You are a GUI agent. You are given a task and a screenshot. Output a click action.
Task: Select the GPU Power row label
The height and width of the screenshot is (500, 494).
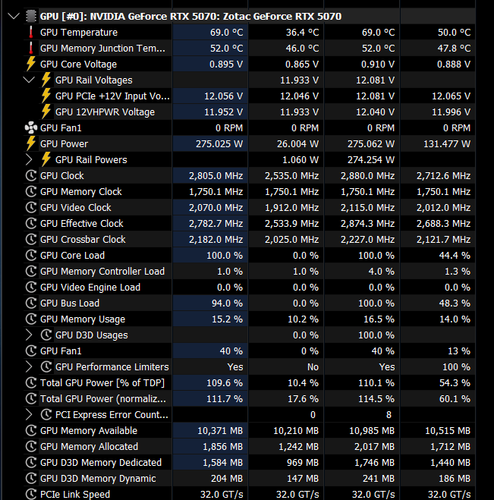pos(64,144)
